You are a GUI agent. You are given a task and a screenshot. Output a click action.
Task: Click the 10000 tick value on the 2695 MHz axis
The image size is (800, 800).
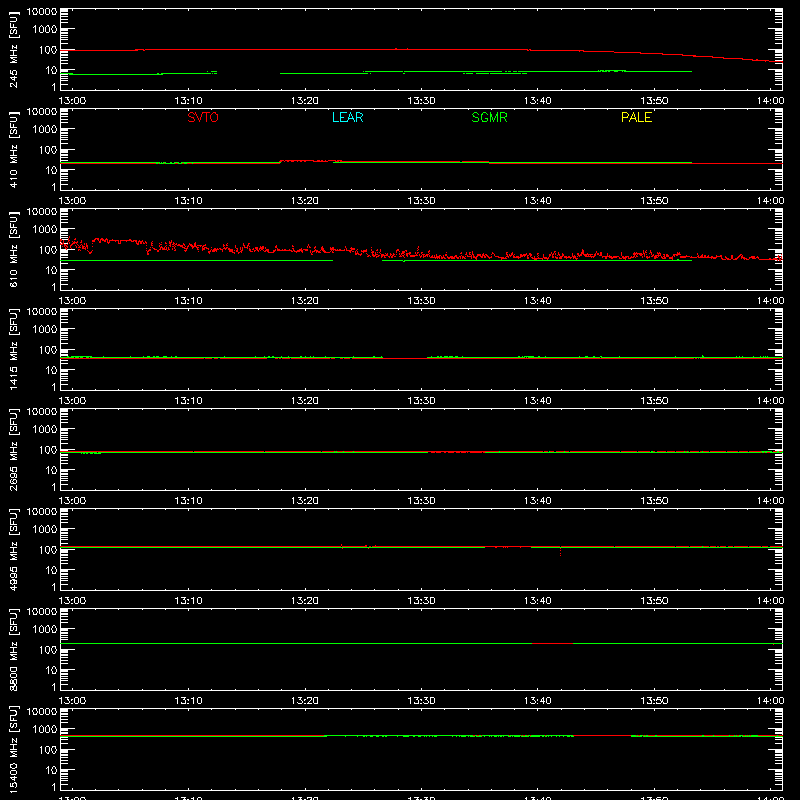[42, 412]
